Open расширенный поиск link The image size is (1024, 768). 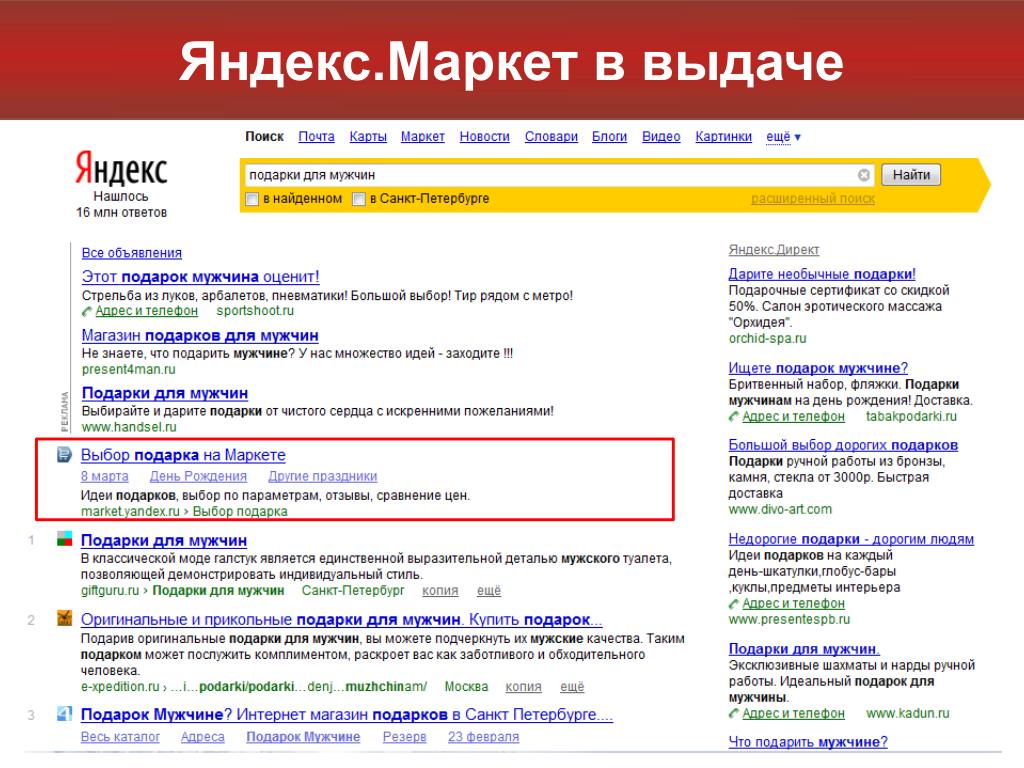[813, 199]
